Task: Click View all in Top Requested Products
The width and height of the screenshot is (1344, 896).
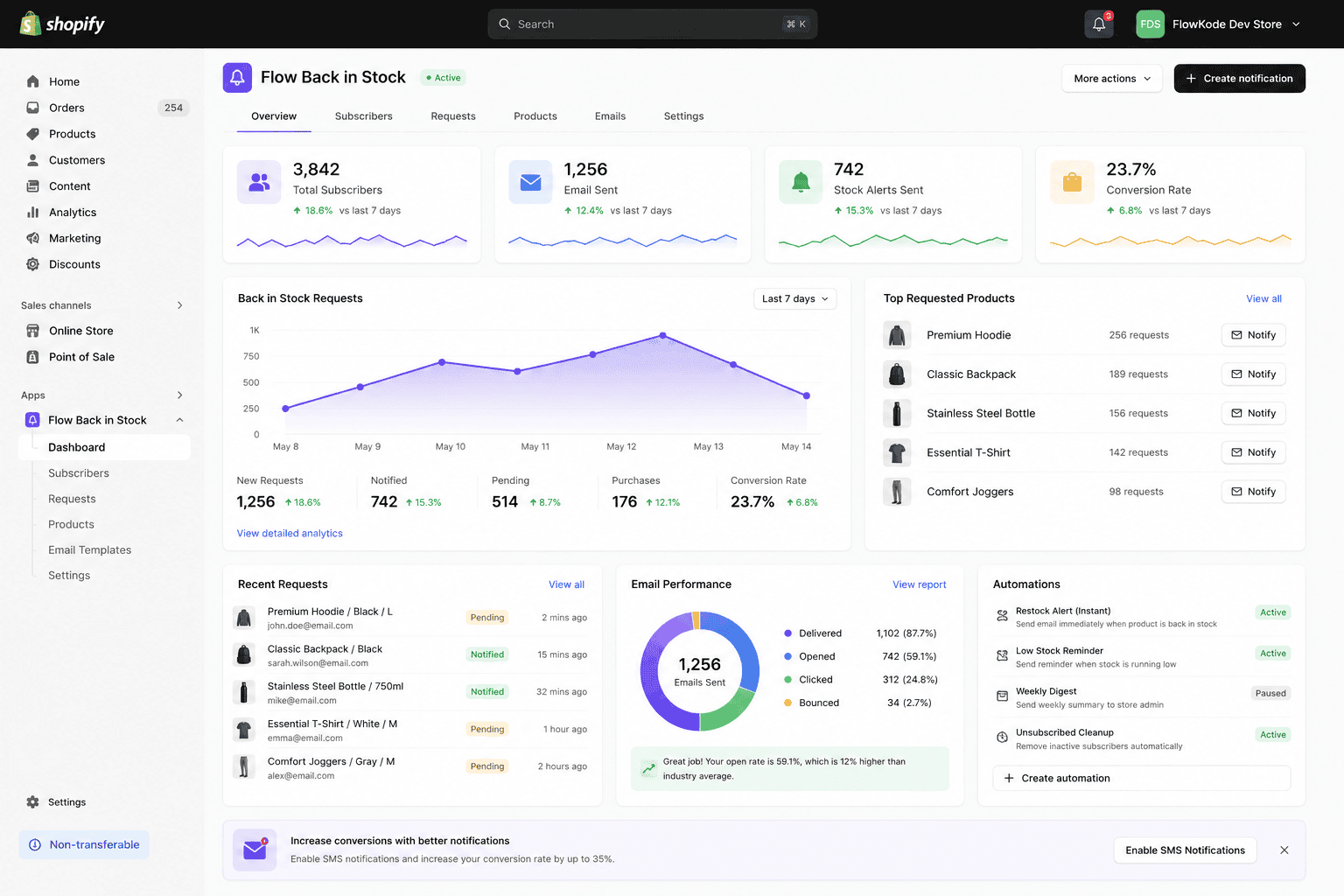Action: pos(1264,299)
